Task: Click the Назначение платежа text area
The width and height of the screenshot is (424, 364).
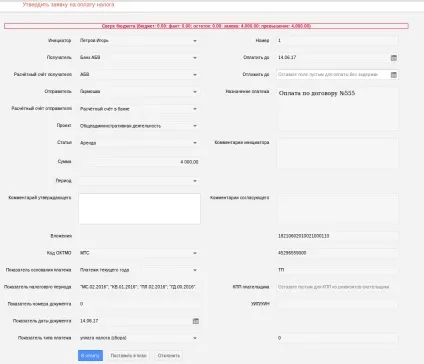Action: tap(337, 109)
